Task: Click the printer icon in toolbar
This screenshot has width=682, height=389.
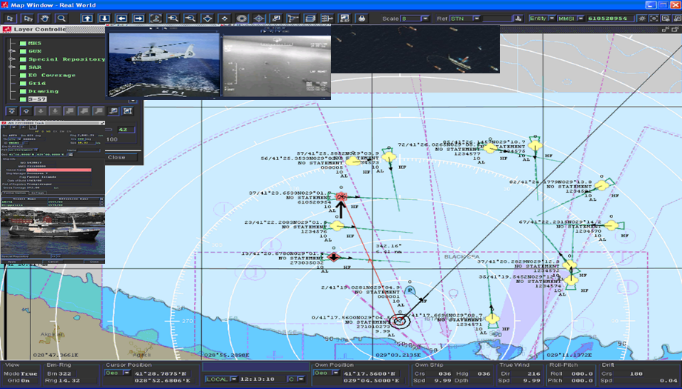Action: click(361, 18)
